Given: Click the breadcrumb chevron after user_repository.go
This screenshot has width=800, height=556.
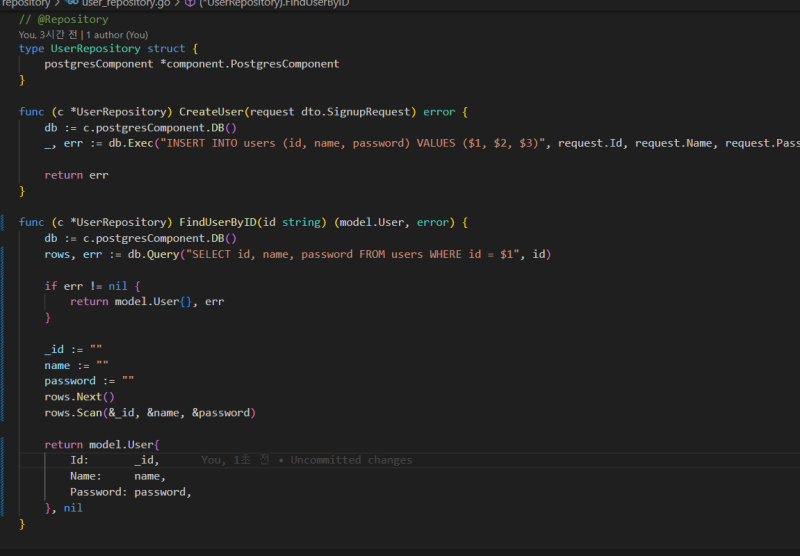Looking at the screenshot, I should [x=177, y=4].
